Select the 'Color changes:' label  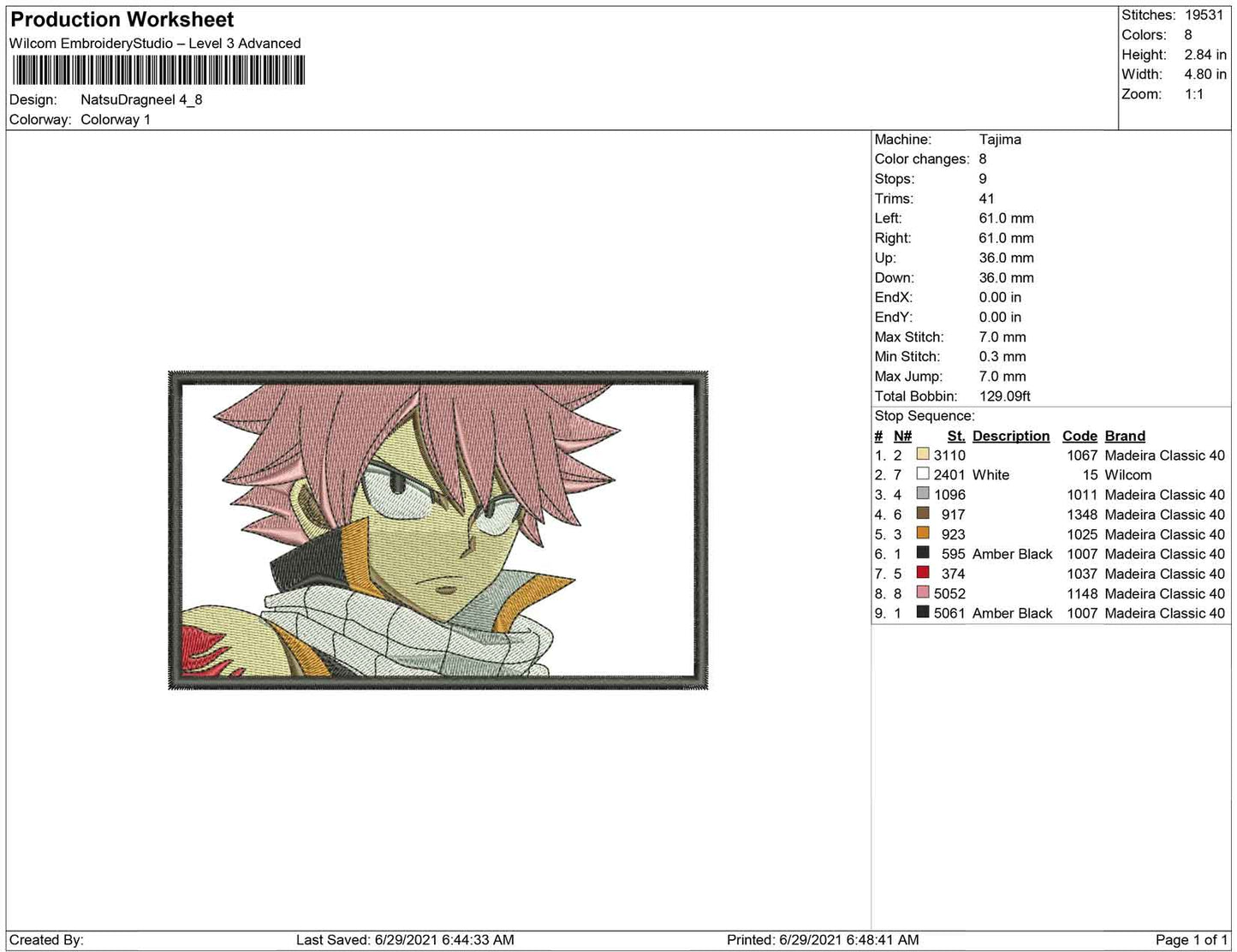(x=922, y=159)
